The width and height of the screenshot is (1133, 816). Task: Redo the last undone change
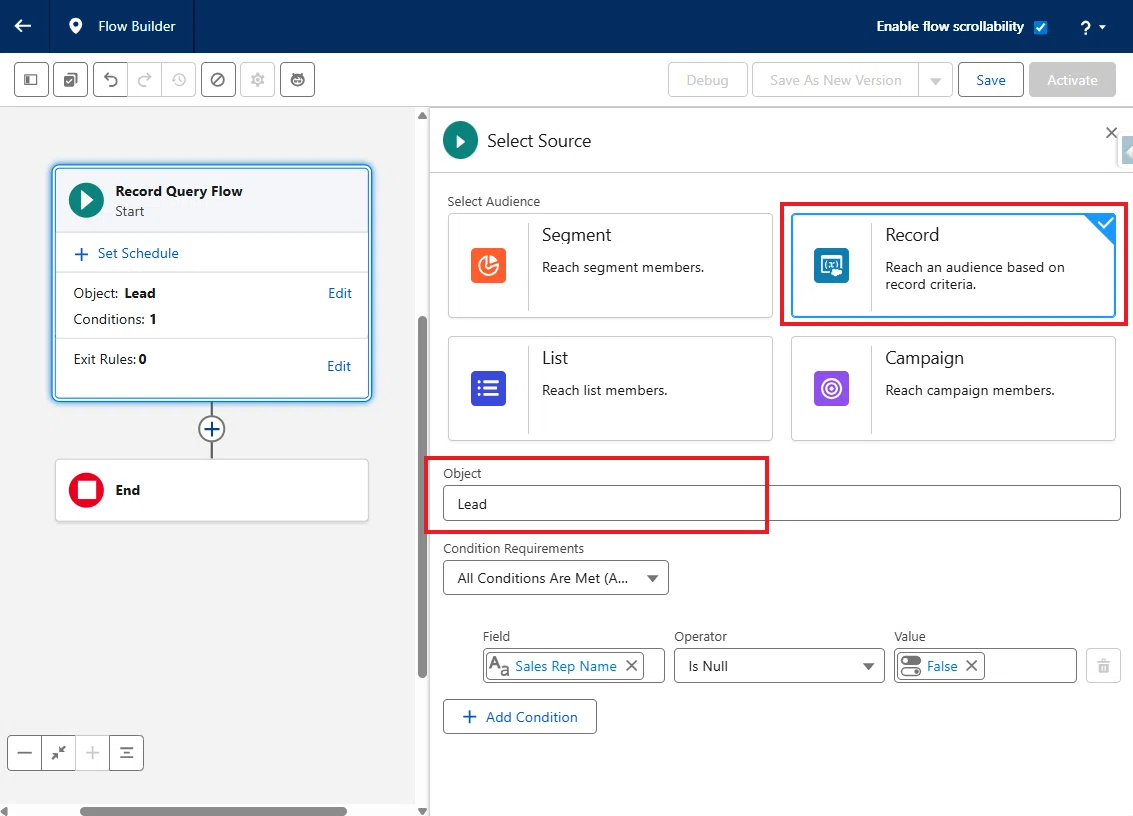click(145, 80)
